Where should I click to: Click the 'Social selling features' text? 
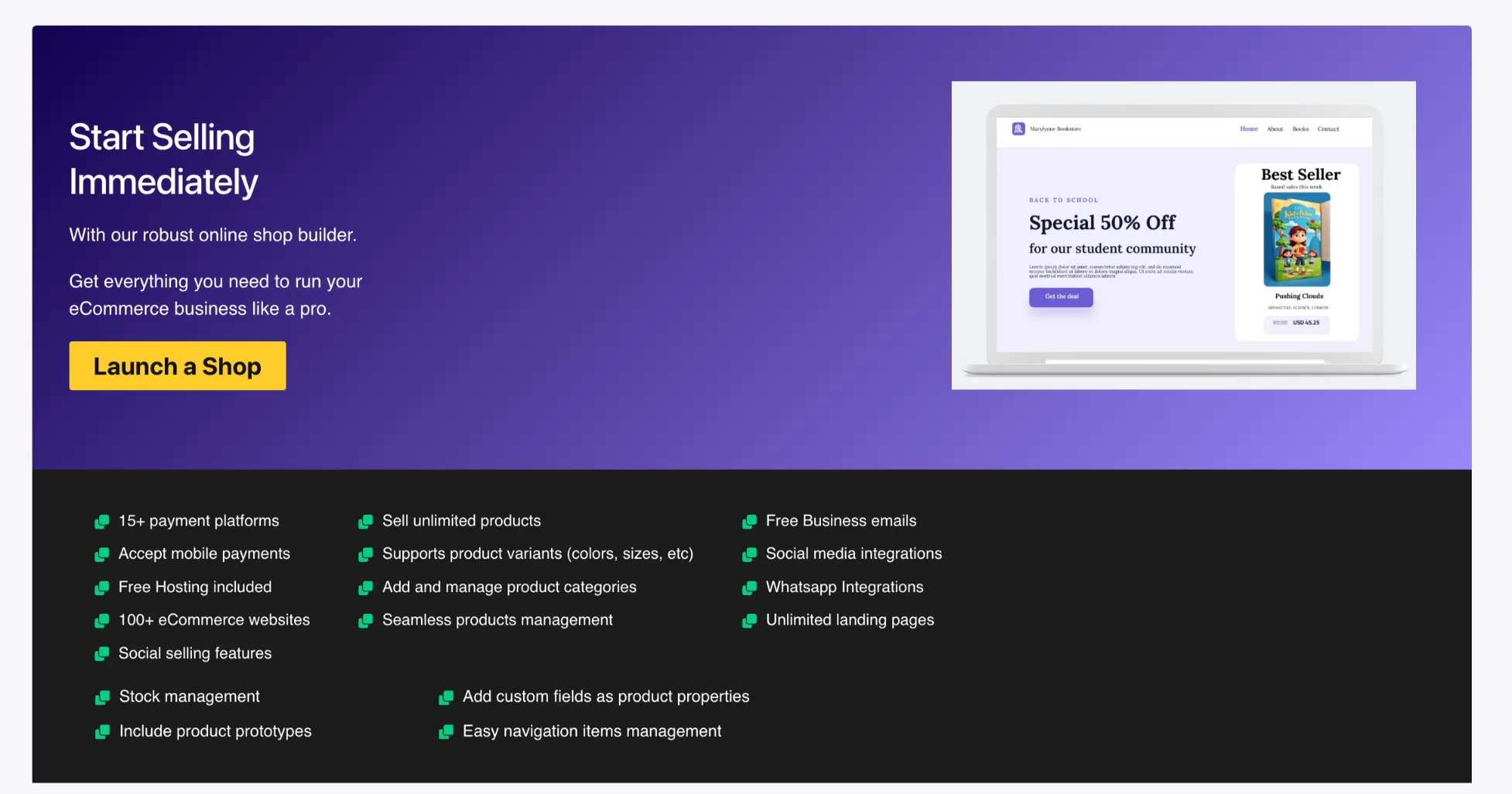tap(195, 653)
